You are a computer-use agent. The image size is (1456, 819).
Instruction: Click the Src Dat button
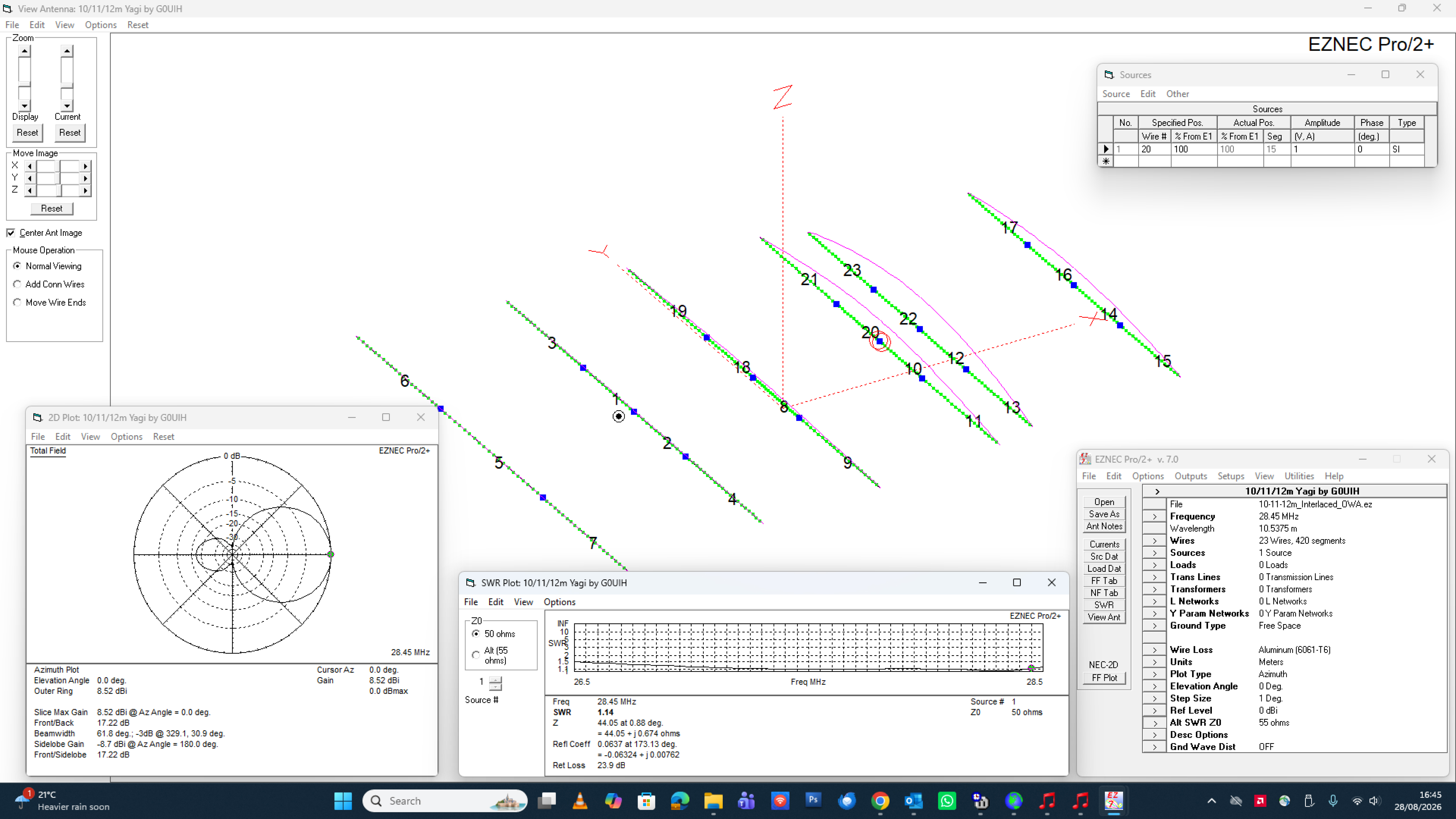(x=1104, y=556)
